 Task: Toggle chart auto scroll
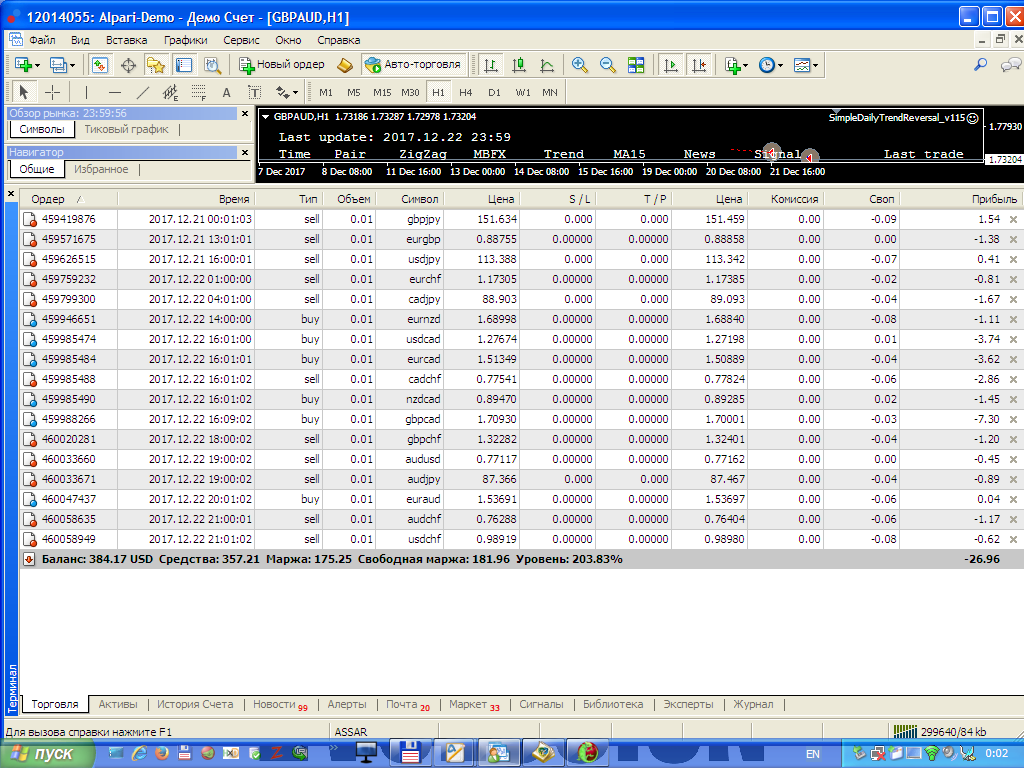(670, 65)
